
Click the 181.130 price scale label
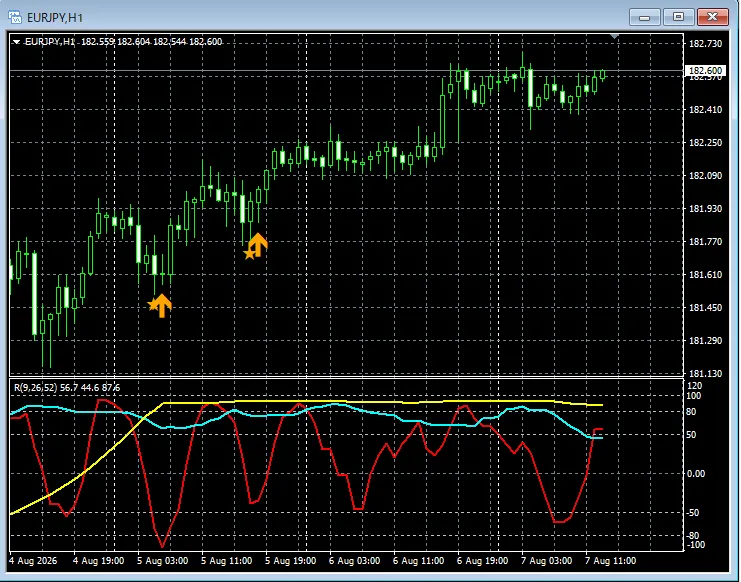(706, 374)
